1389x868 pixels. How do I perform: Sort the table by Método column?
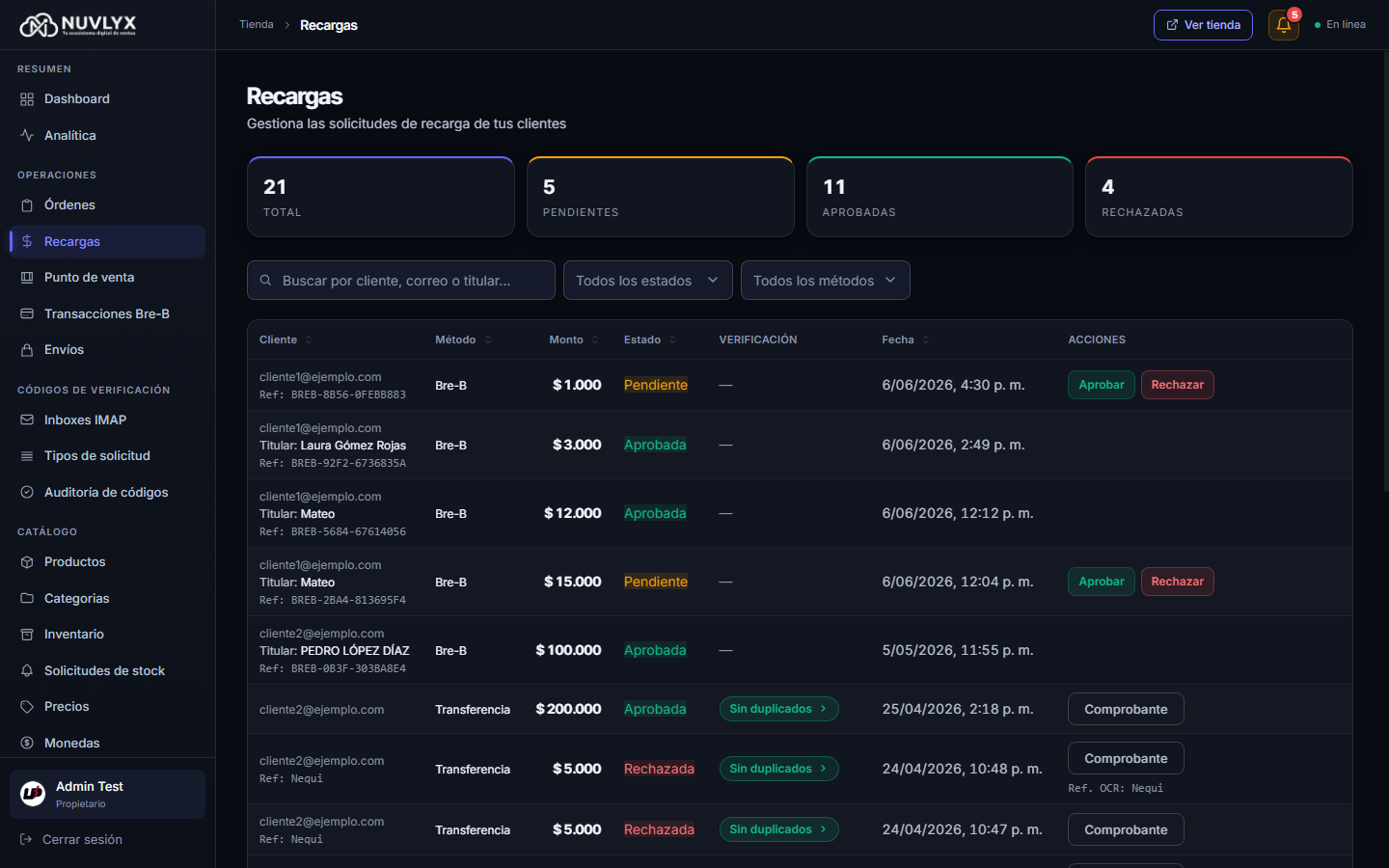[463, 339]
